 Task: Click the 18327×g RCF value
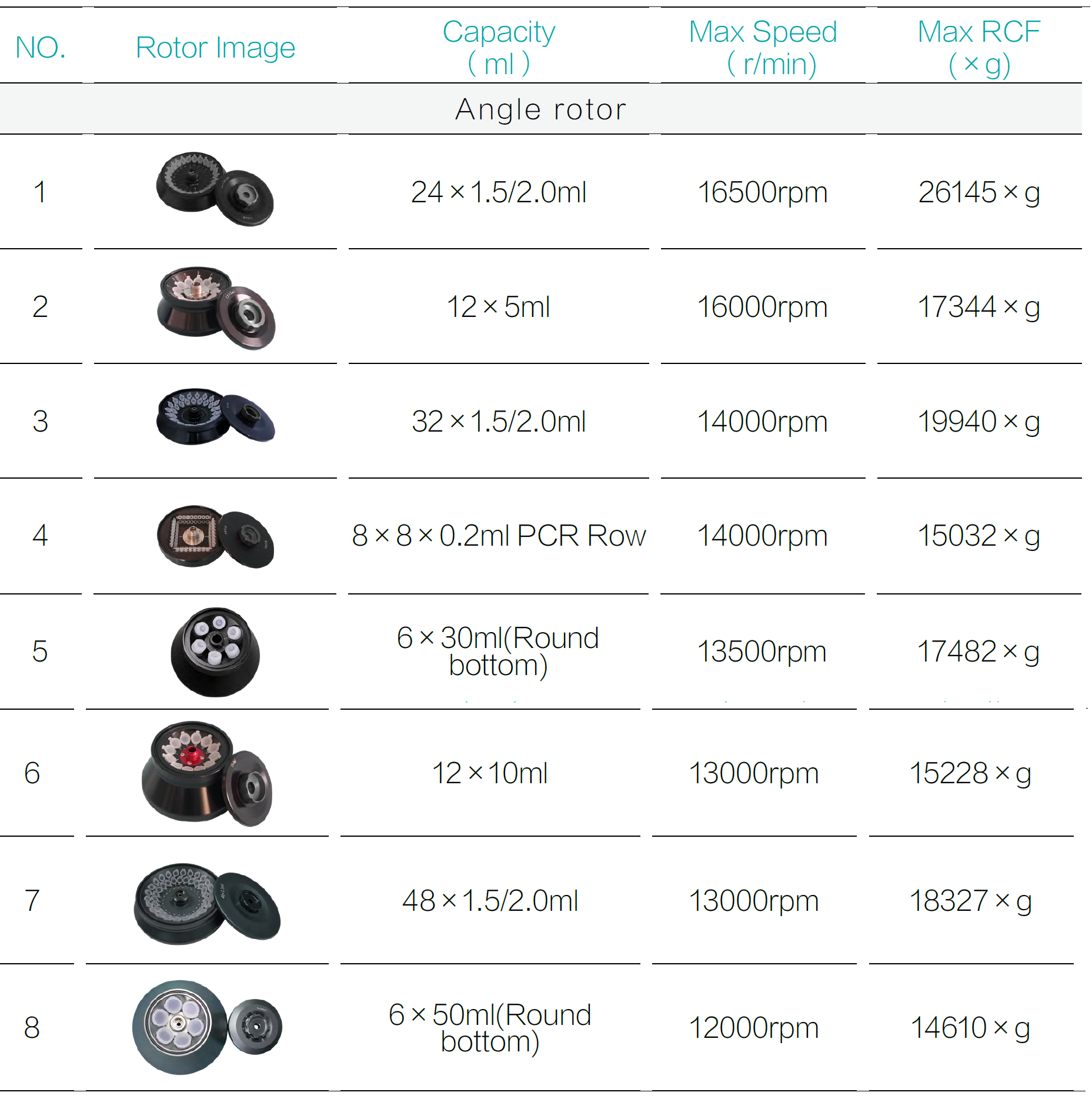971,901
